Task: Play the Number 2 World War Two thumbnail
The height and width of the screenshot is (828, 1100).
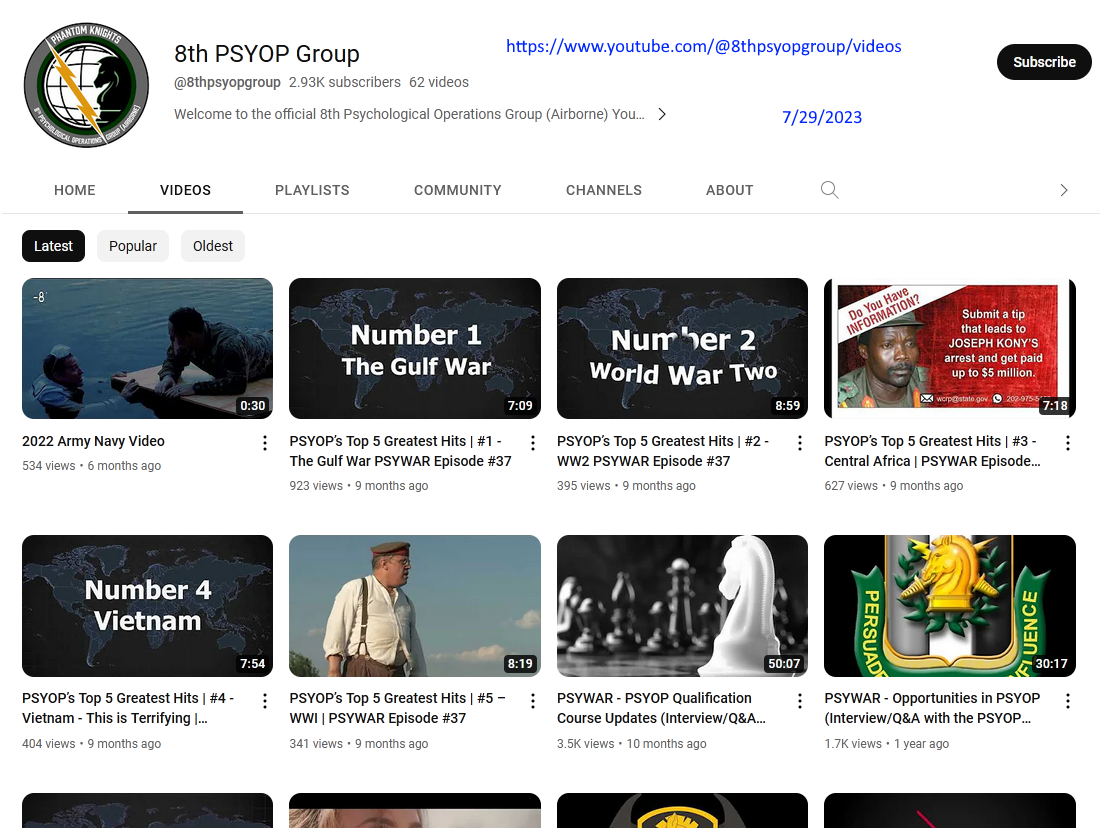Action: coord(683,349)
